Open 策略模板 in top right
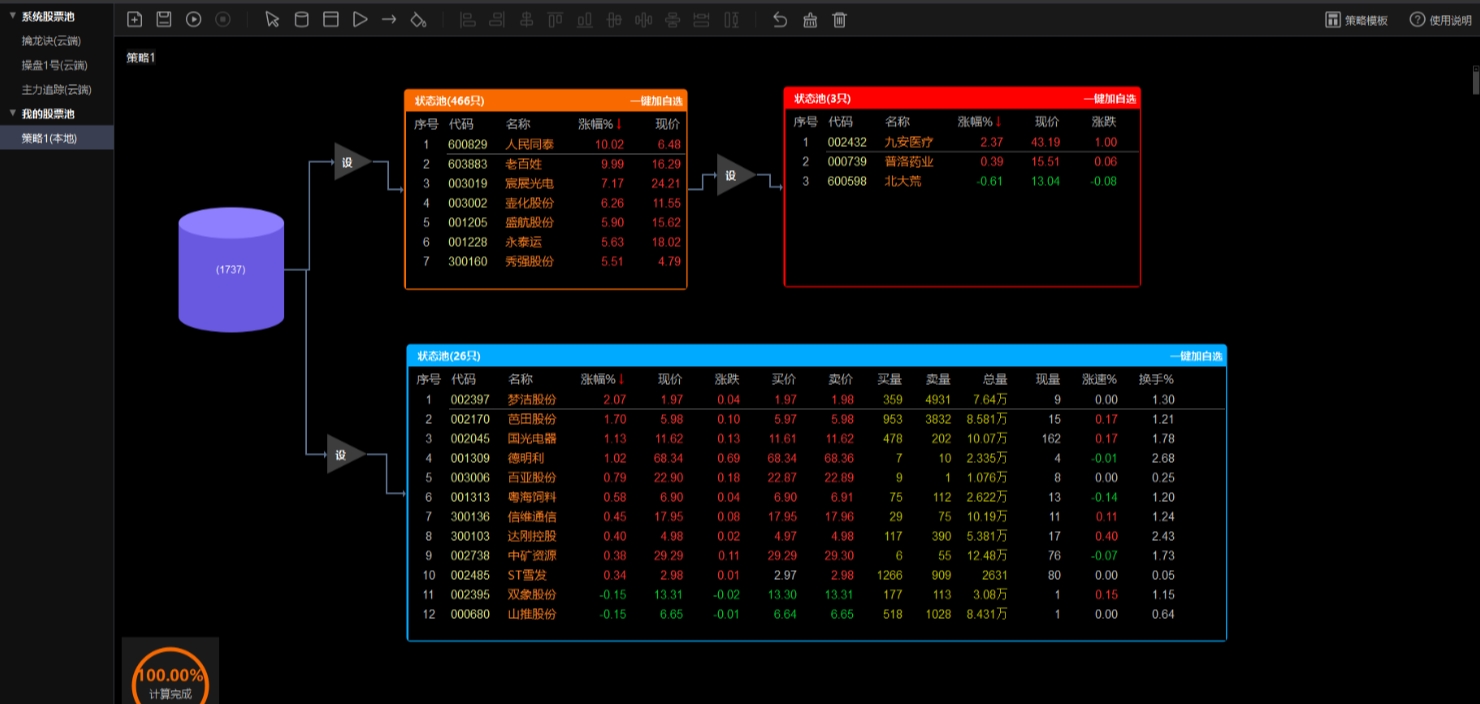The image size is (1480, 704). click(1356, 20)
